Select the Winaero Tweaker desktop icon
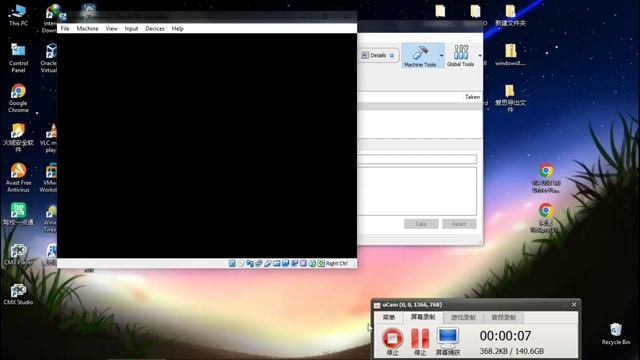640x360 pixels. [x=50, y=218]
